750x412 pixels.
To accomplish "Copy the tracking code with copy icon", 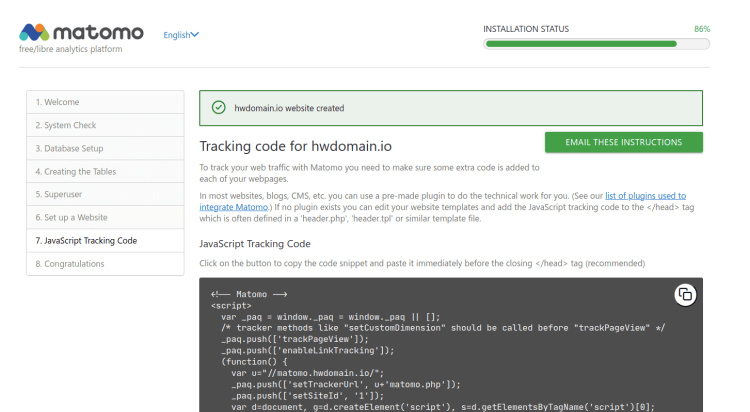I will coord(685,294).
